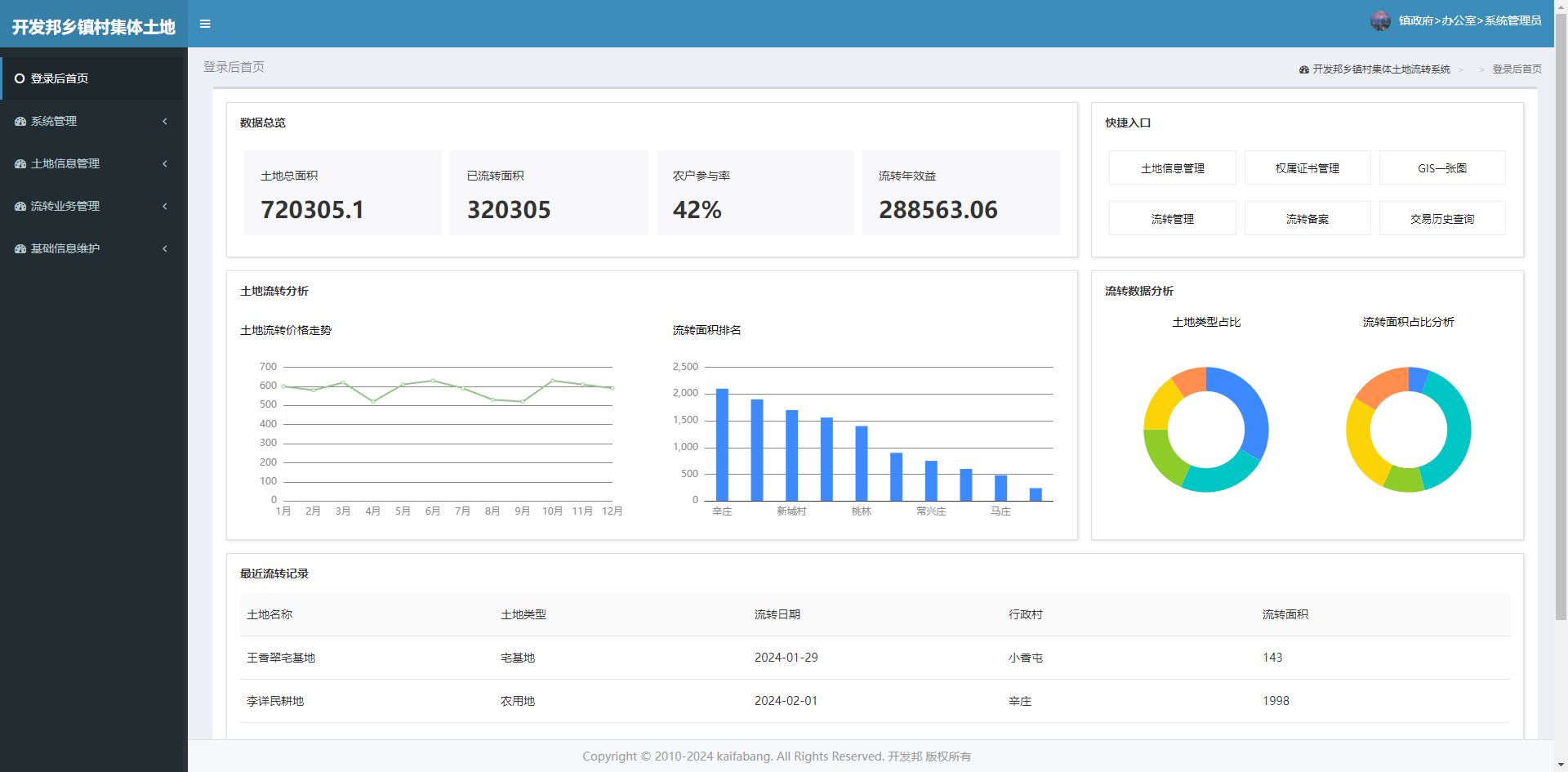Image resolution: width=1568 pixels, height=772 pixels.
Task: Click the vertical page scrollbar
Action: [1561, 327]
